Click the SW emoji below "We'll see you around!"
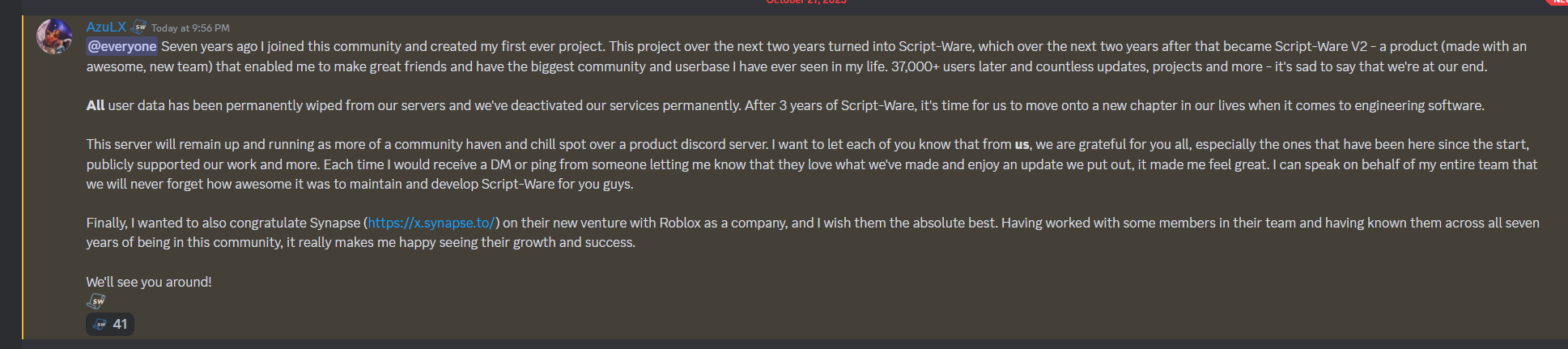The width and height of the screenshot is (1568, 349). (x=96, y=301)
